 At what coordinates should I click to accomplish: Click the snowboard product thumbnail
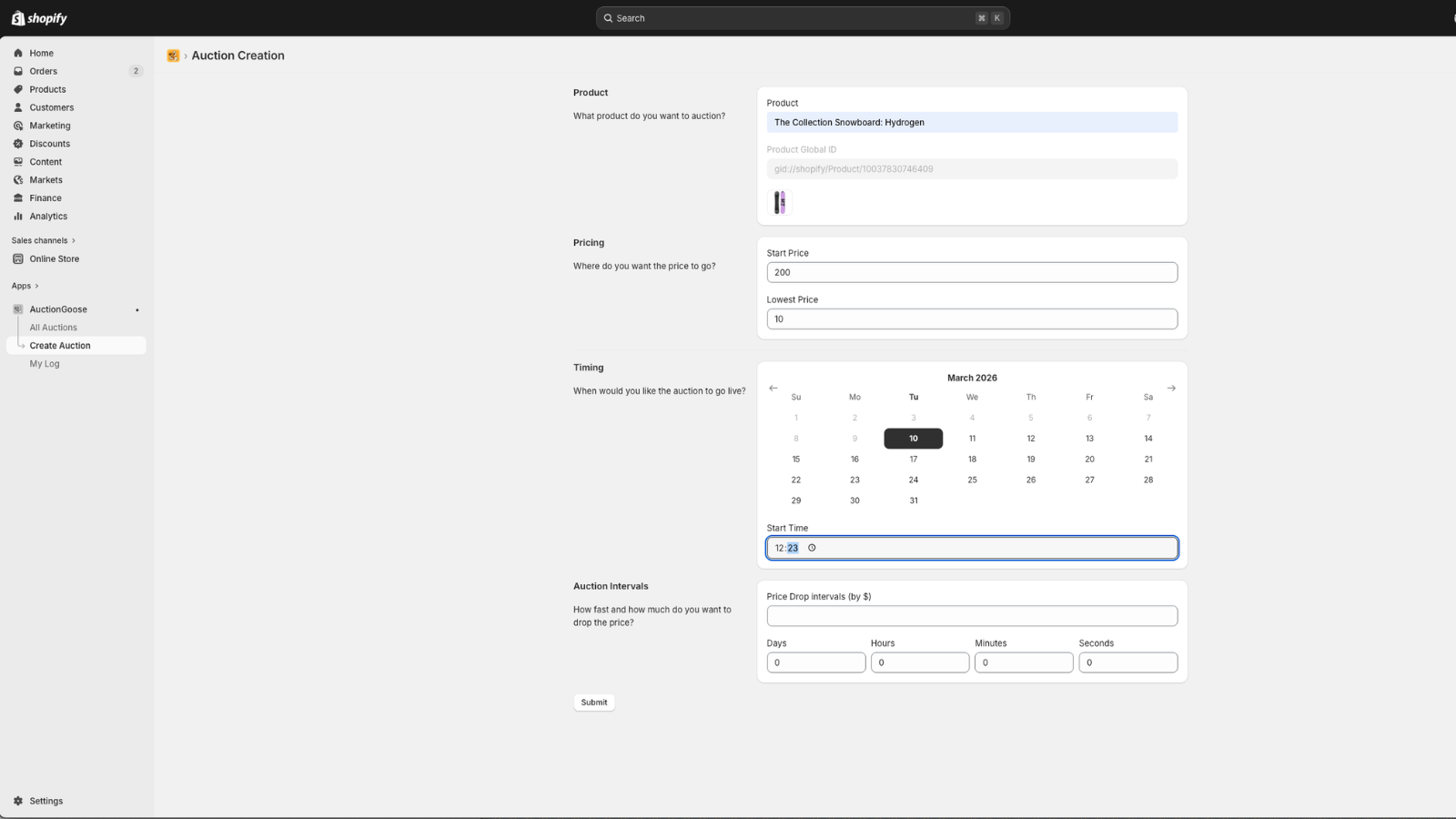tap(780, 202)
